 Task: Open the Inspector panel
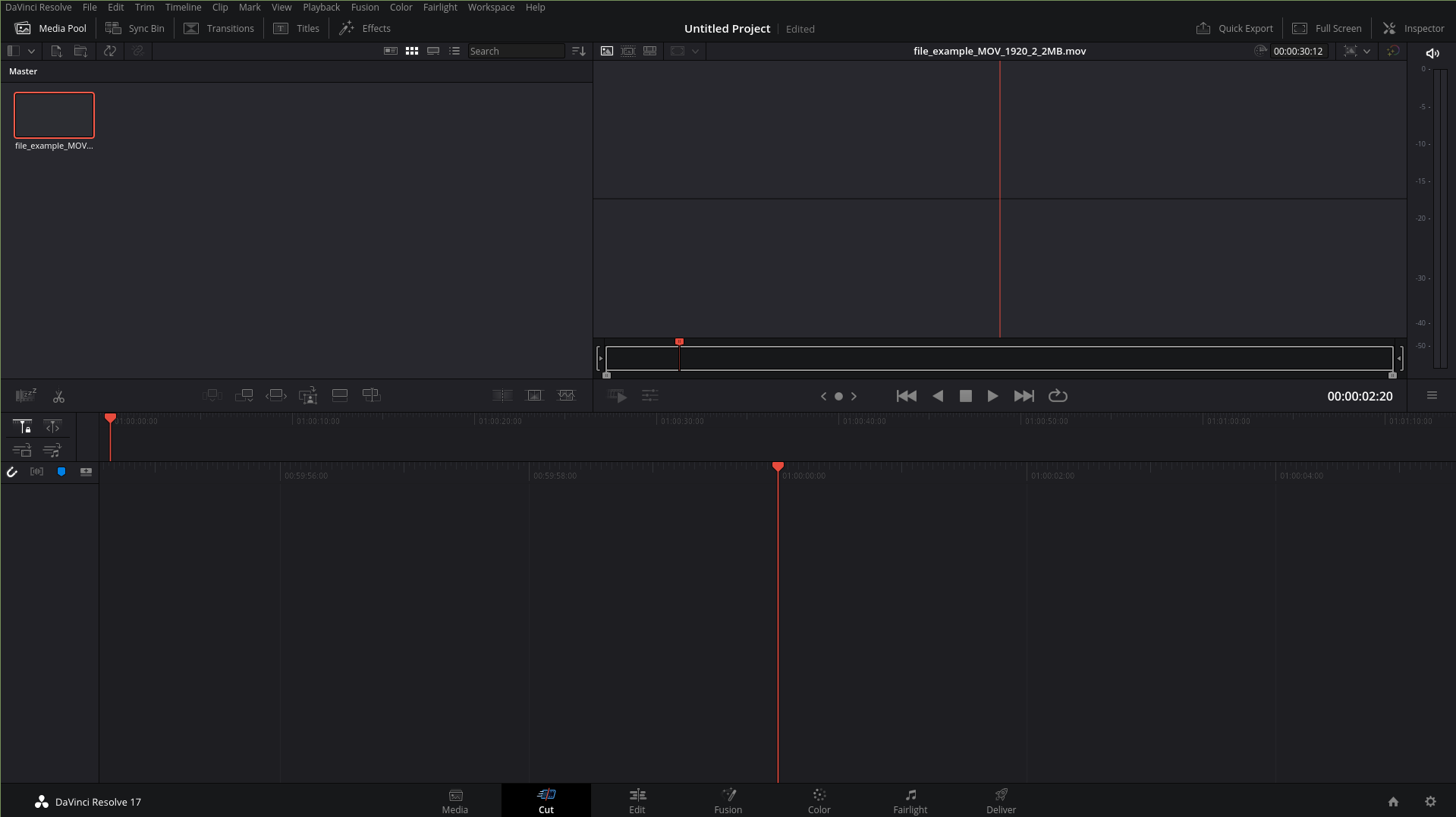[x=1414, y=28]
